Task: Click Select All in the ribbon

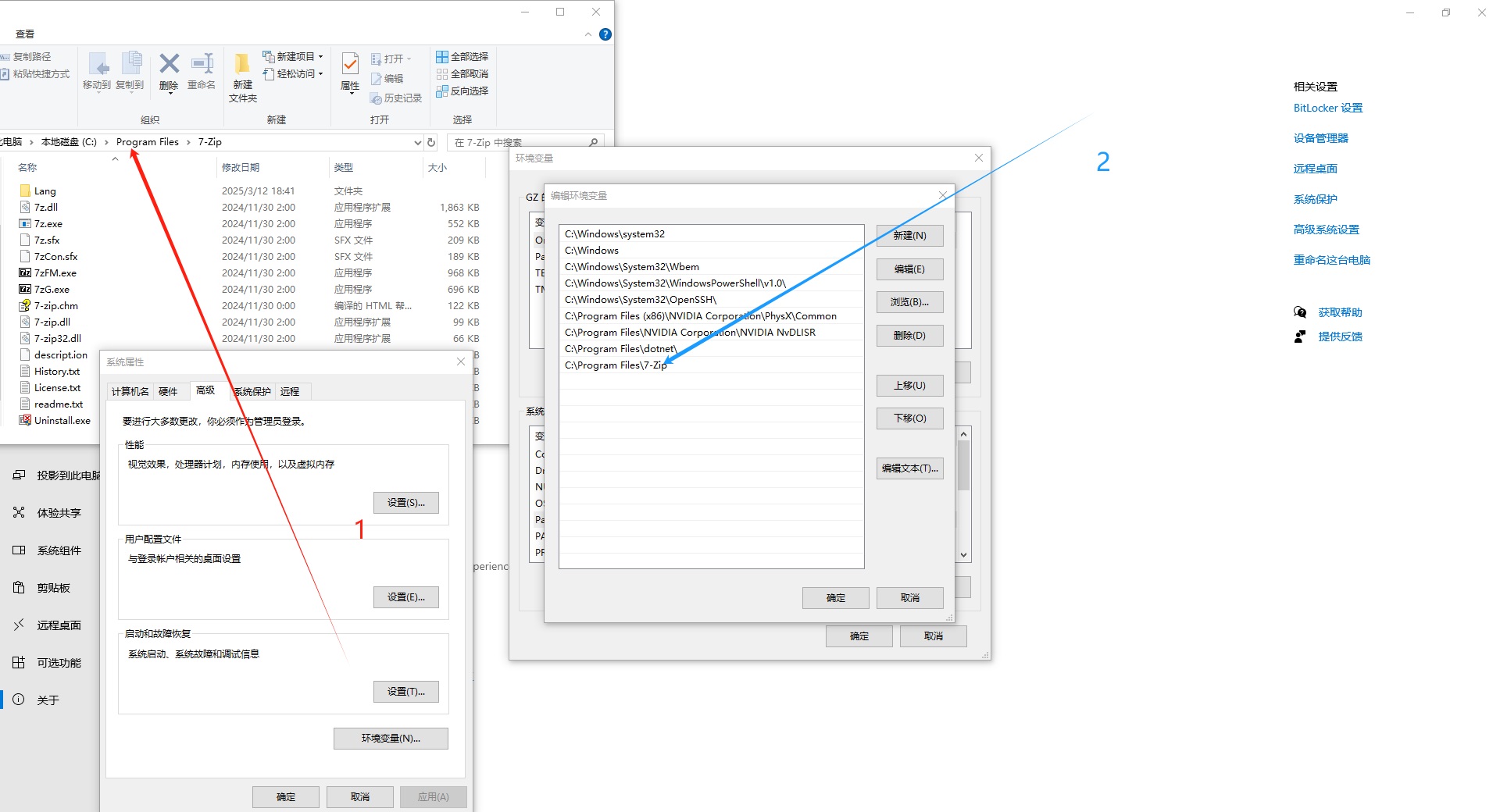Action: [x=462, y=57]
